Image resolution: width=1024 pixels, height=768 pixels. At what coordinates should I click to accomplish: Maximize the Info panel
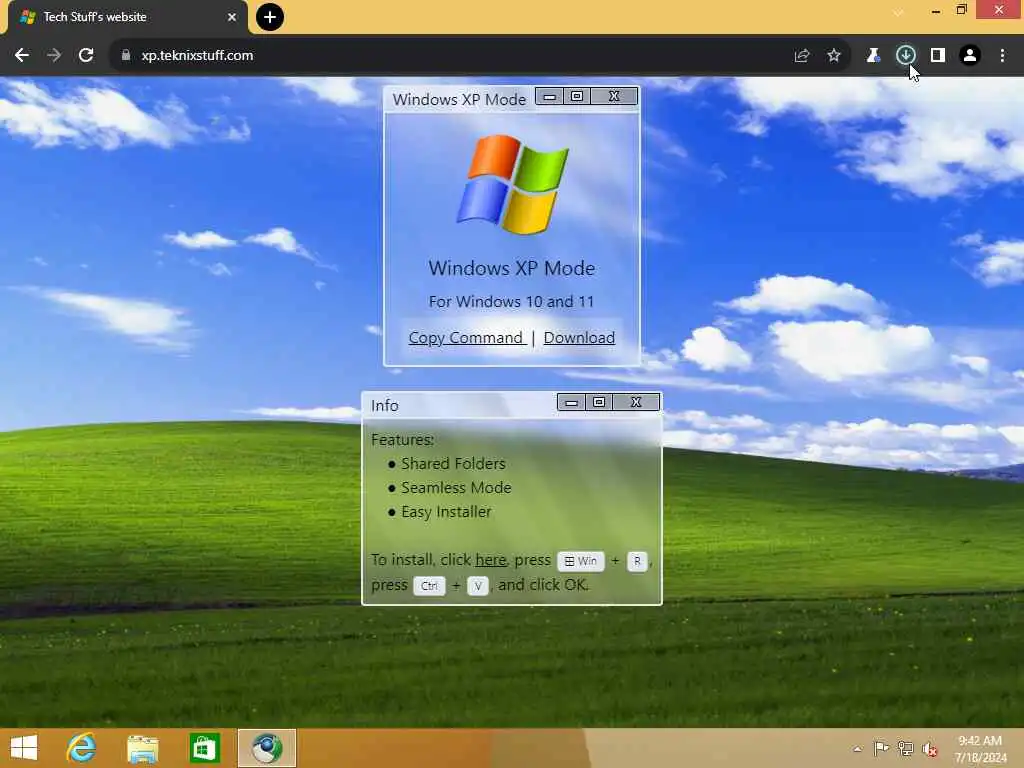[x=599, y=402]
